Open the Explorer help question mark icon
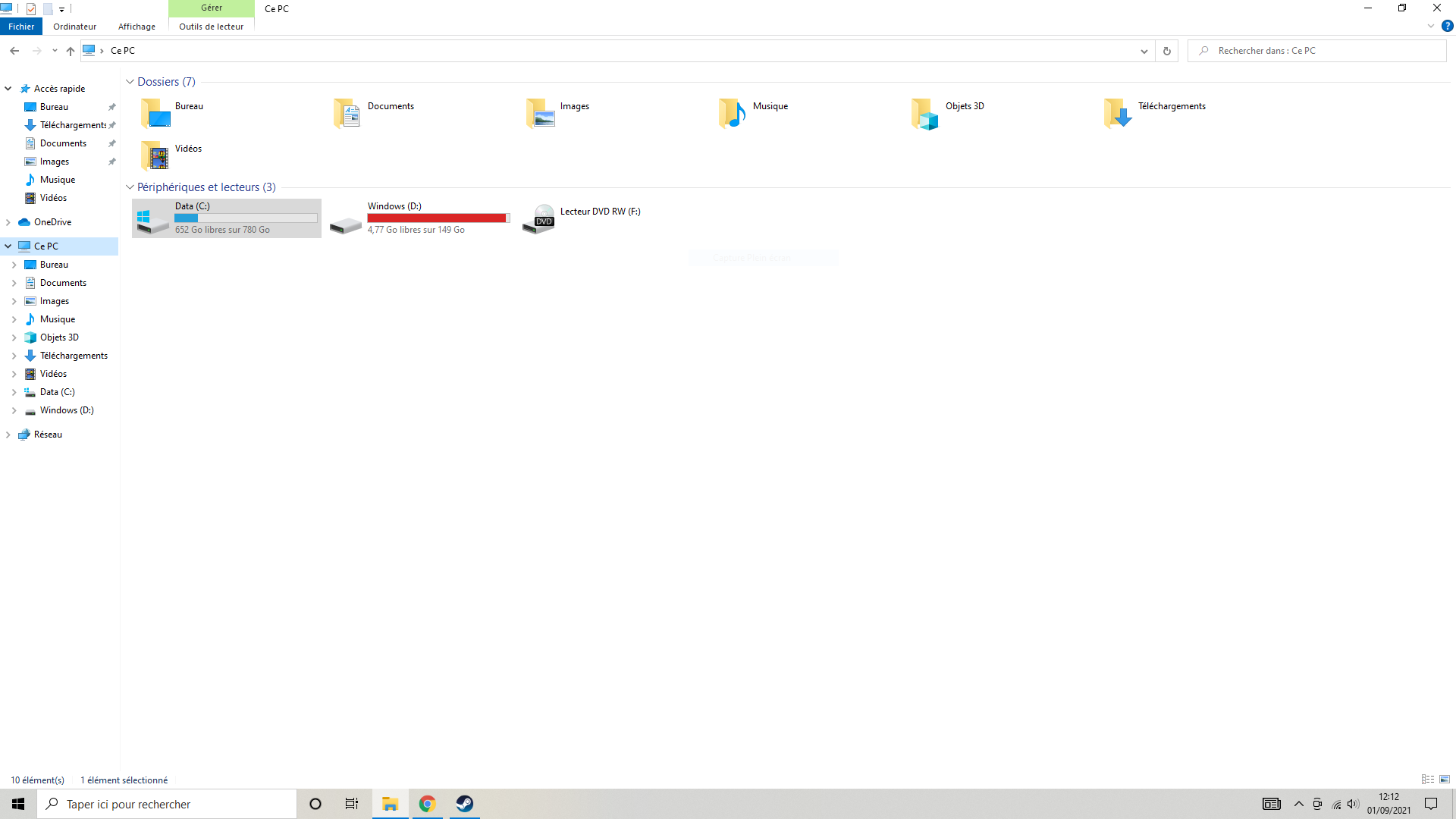1456x819 pixels. tap(1447, 26)
